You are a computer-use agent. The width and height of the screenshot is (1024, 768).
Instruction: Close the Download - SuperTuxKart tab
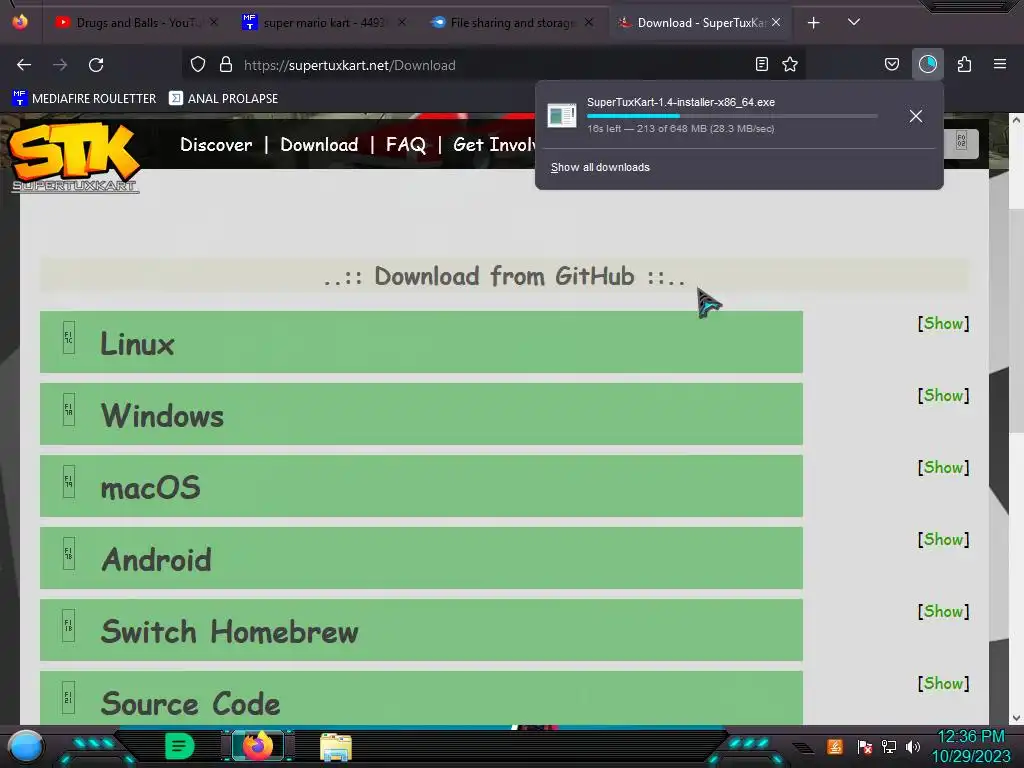pyautogui.click(x=776, y=22)
